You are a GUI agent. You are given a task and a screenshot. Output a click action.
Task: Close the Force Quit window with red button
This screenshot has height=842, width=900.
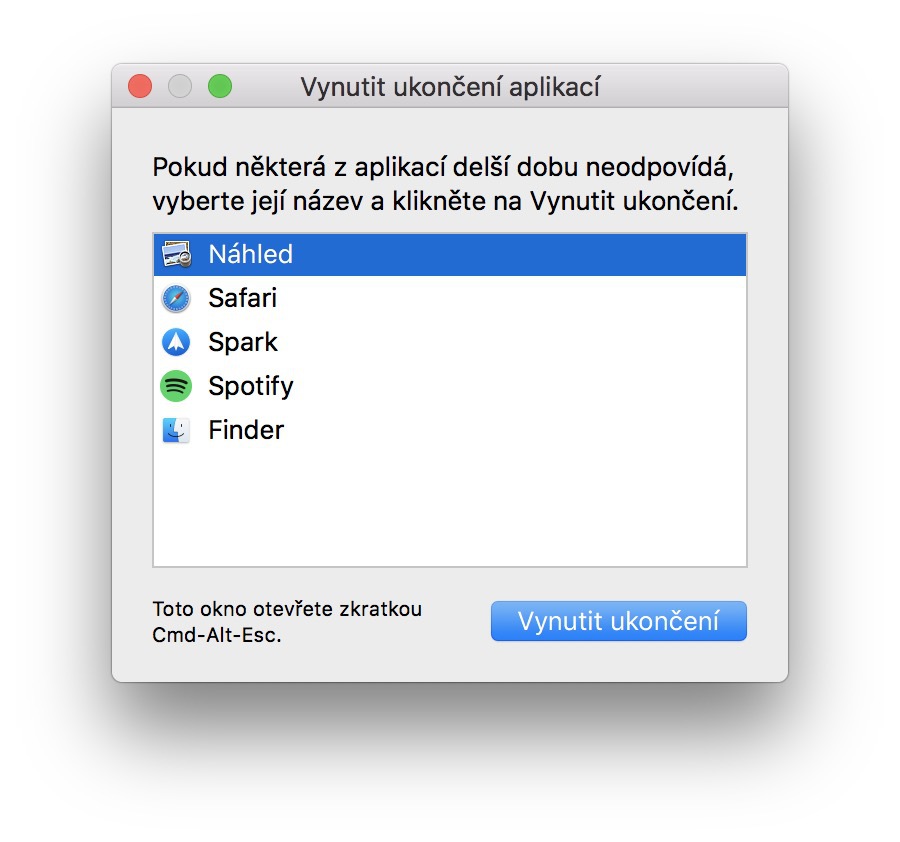click(x=140, y=87)
